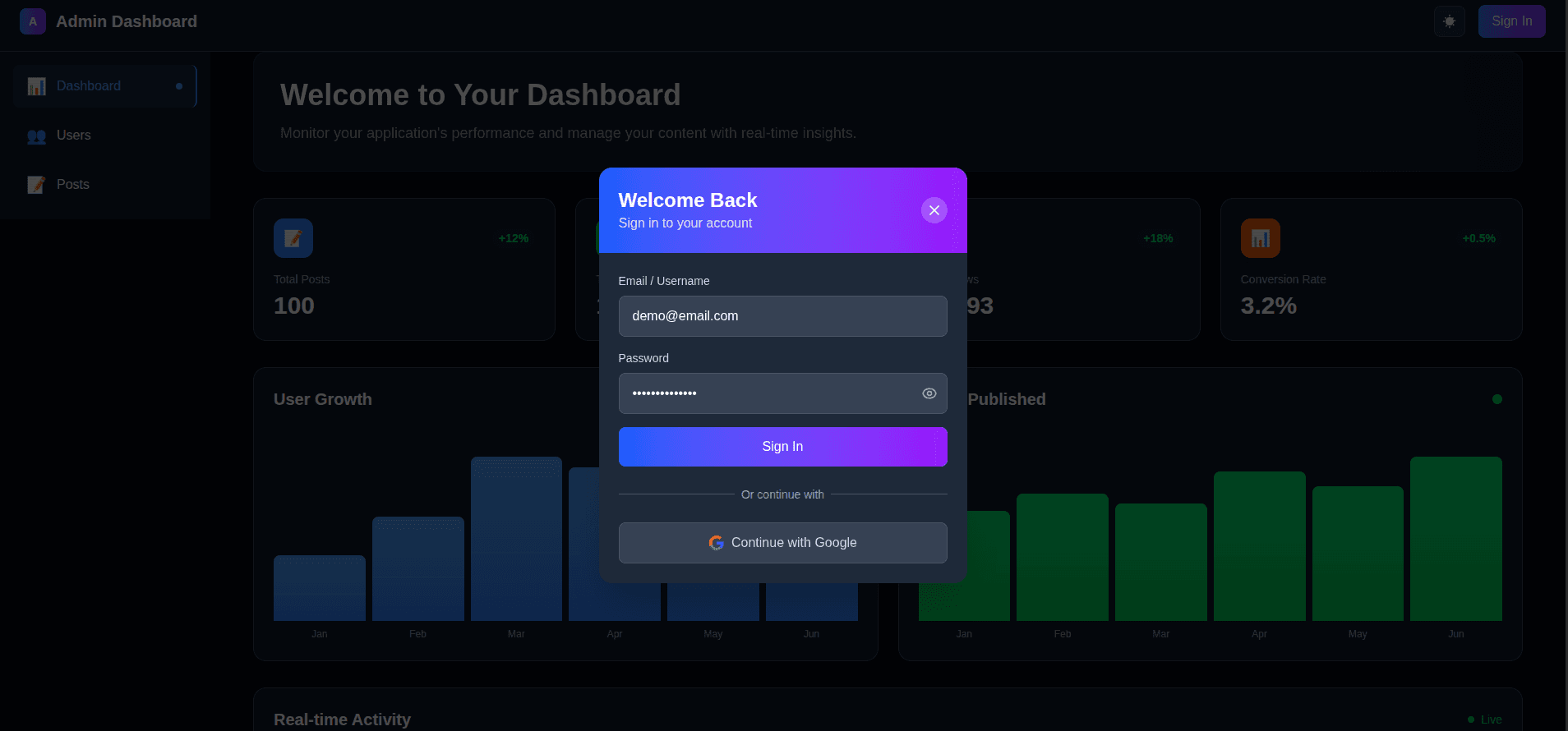
Task: Show password using the eye icon
Action: [929, 393]
